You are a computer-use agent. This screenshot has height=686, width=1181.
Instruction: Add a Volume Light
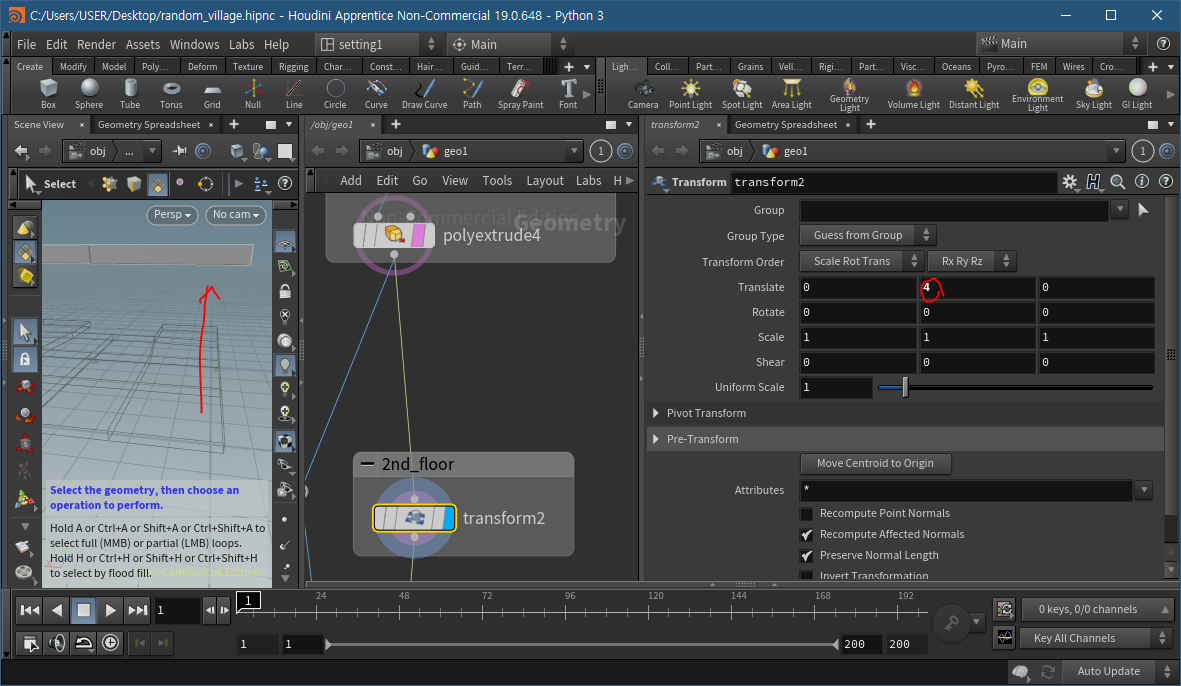(913, 94)
